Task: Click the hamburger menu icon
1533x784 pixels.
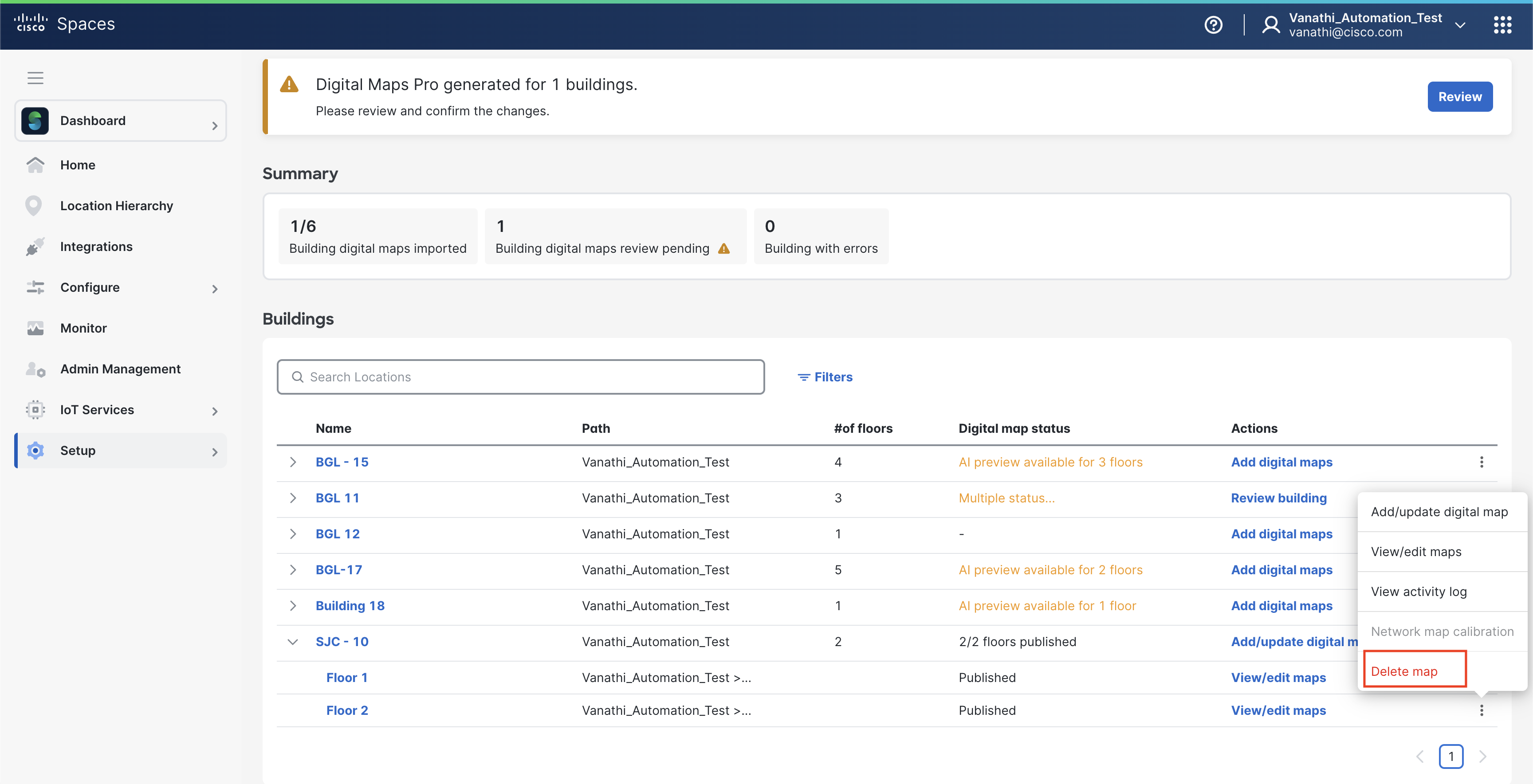Action: point(35,78)
